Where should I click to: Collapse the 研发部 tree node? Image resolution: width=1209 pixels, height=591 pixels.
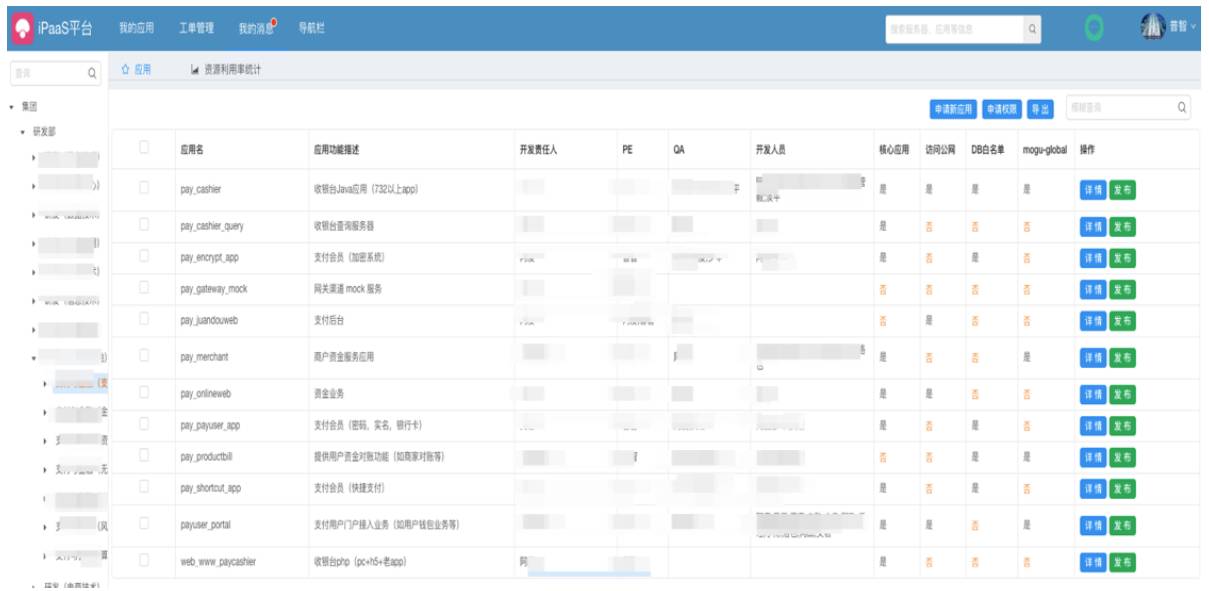[22, 131]
